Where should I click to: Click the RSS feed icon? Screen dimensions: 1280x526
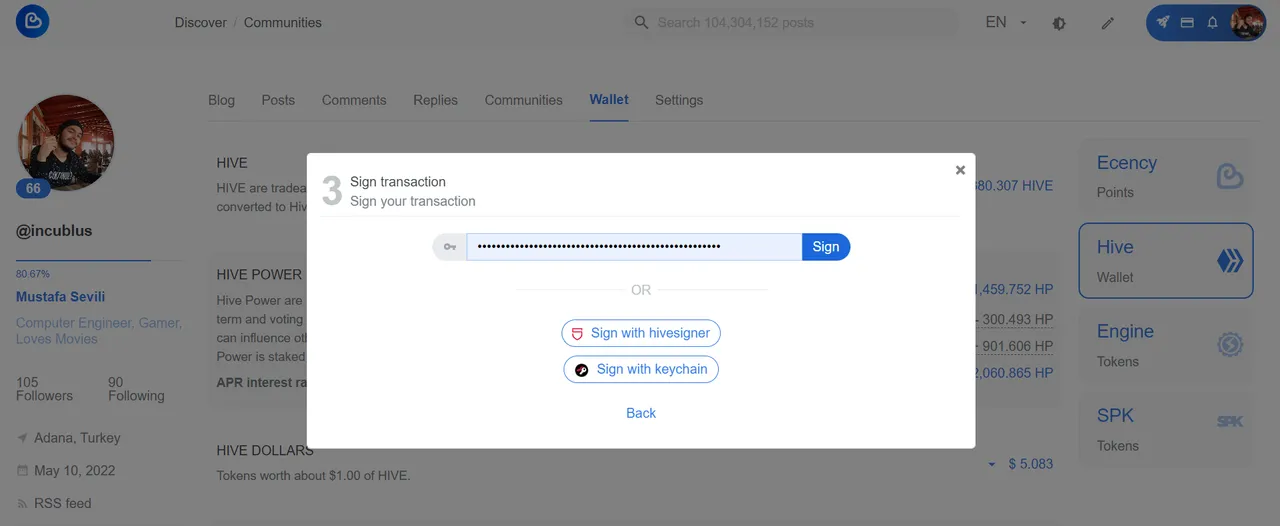23,504
